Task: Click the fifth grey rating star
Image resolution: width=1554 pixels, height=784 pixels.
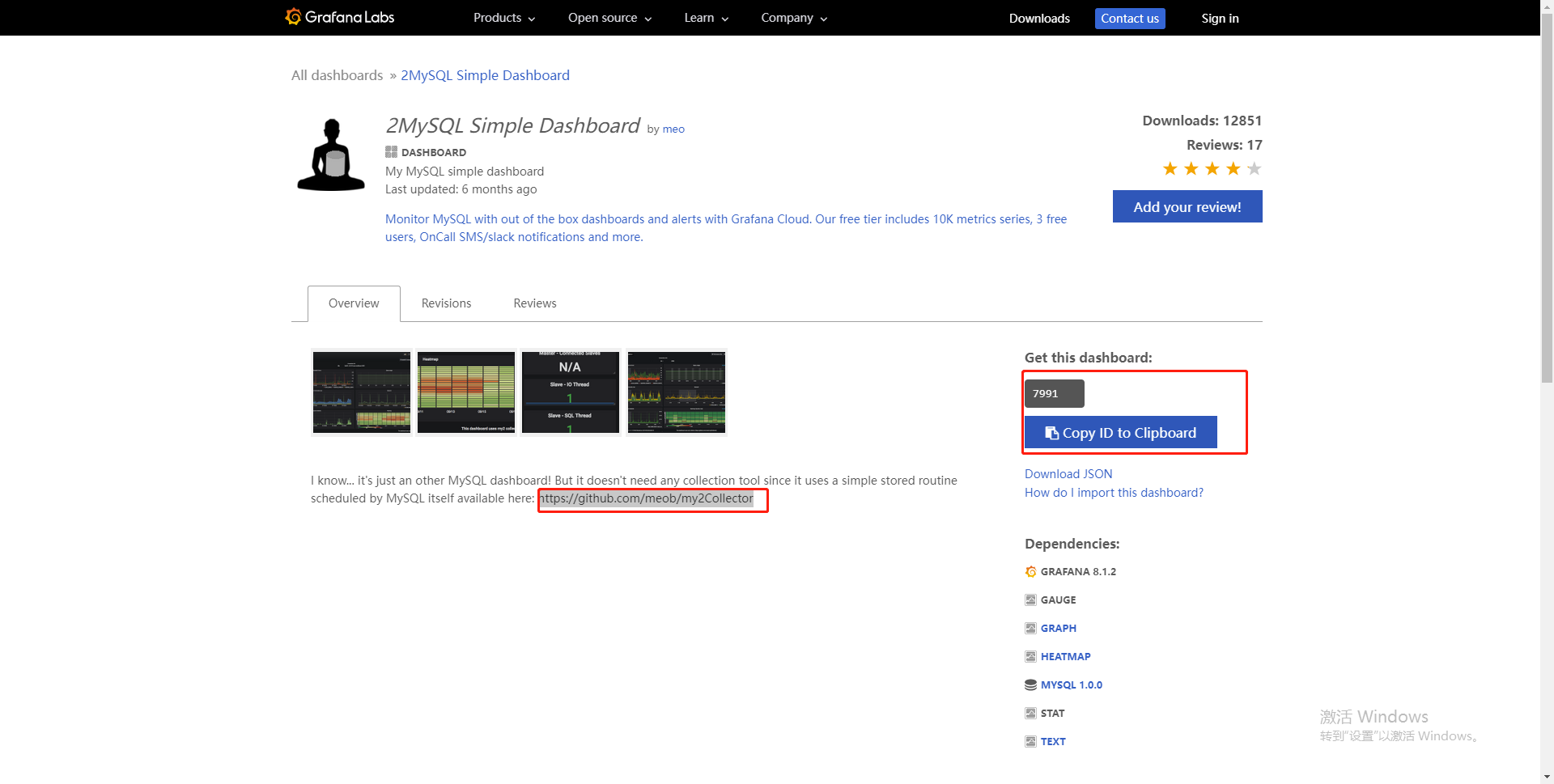Action: click(x=1254, y=168)
